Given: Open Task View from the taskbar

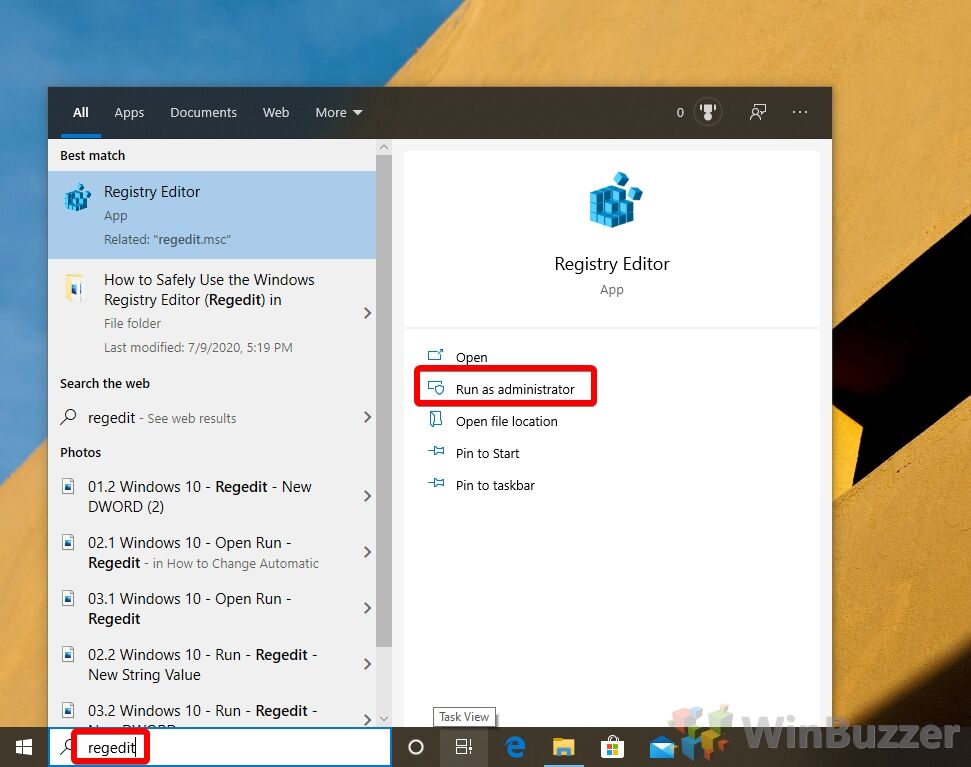Looking at the screenshot, I should (x=463, y=747).
